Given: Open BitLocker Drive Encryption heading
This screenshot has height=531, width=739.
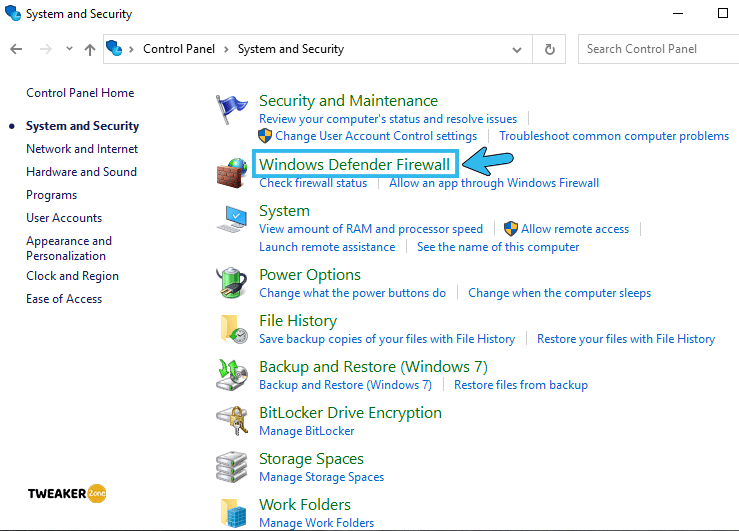Looking at the screenshot, I should [350, 413].
